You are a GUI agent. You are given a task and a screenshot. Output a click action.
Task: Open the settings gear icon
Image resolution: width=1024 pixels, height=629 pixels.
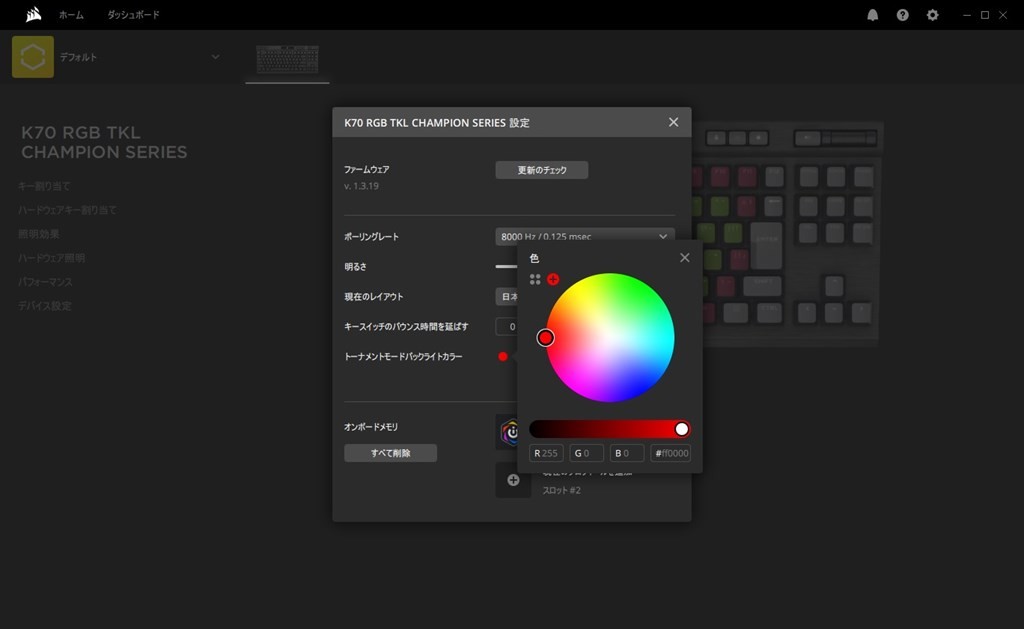point(933,15)
